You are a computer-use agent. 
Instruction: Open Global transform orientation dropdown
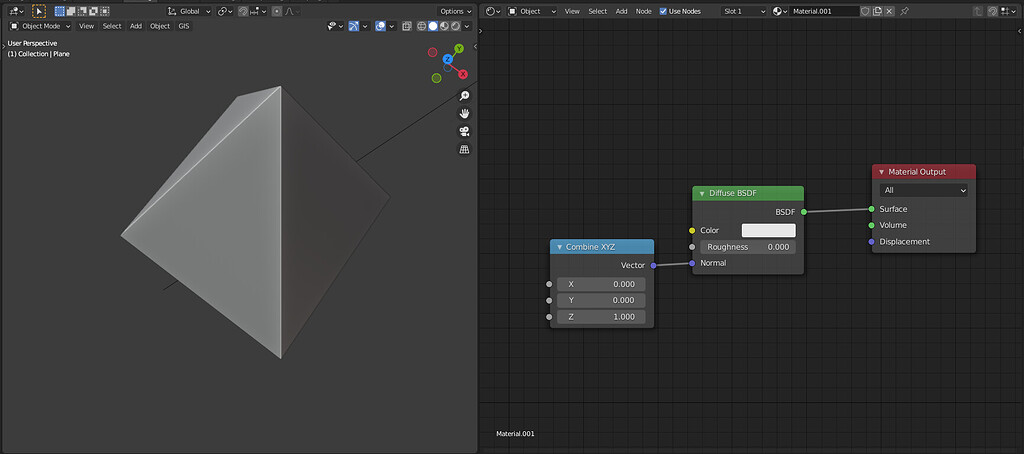189,11
